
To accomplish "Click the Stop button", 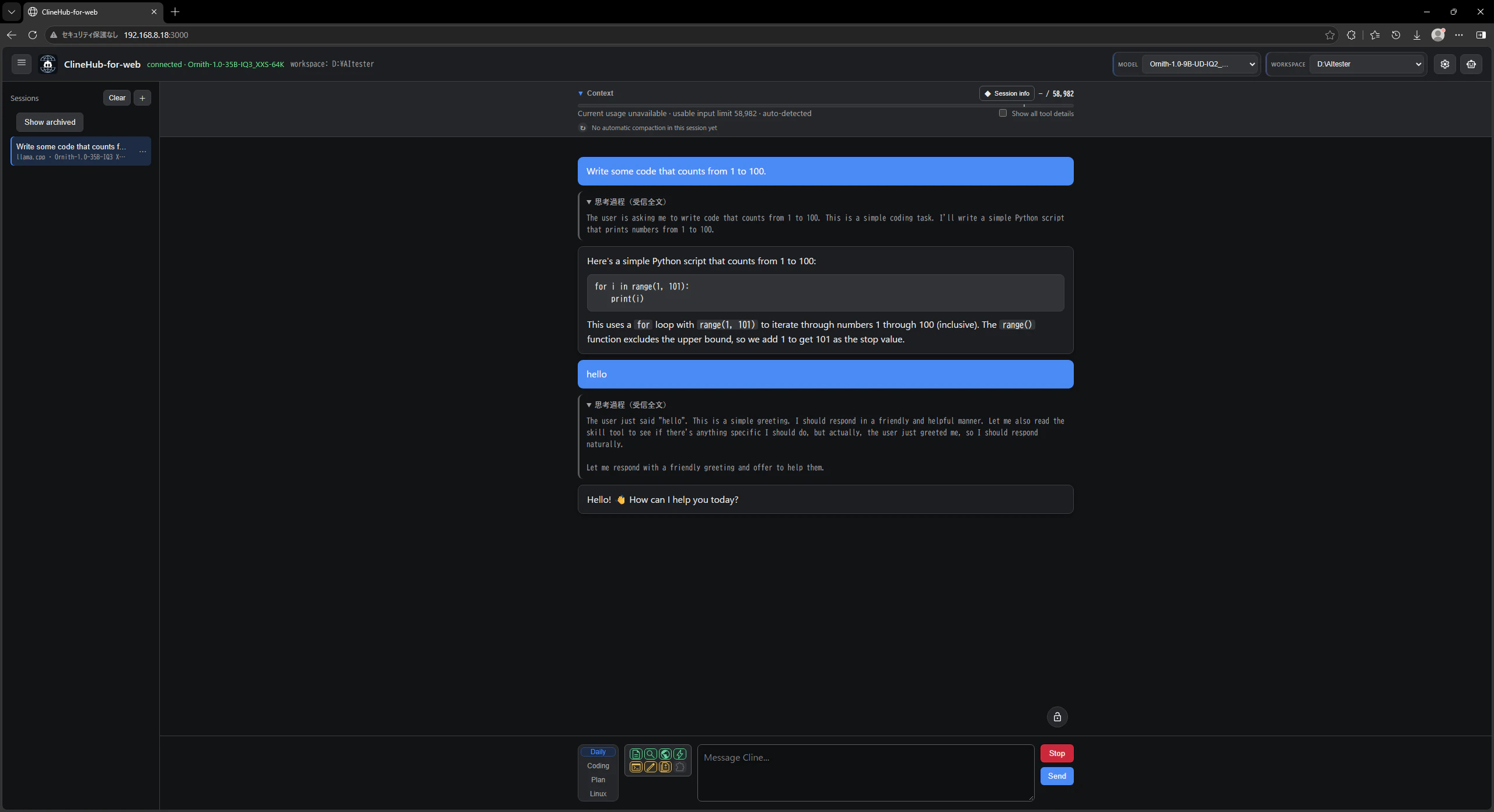I will point(1056,754).
